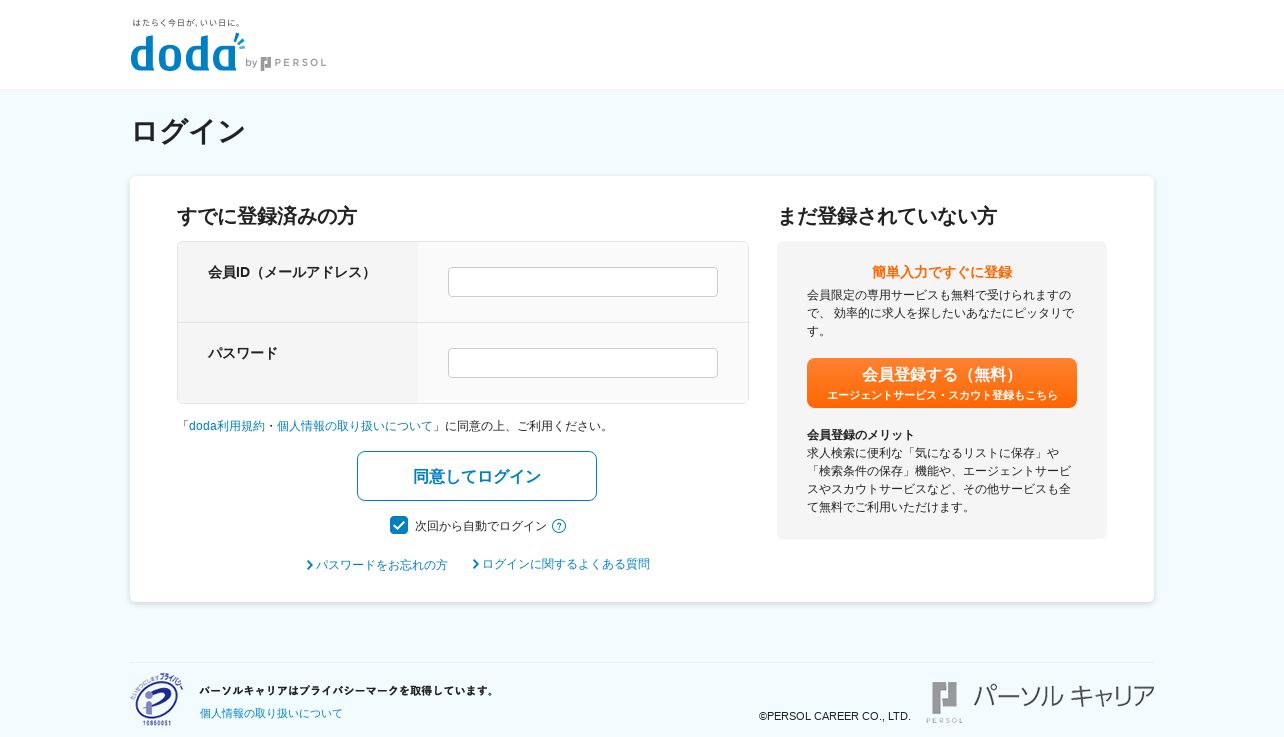Toggle the 次回から自動でログイン checkbox
The width and height of the screenshot is (1284, 737).
pyautogui.click(x=399, y=525)
